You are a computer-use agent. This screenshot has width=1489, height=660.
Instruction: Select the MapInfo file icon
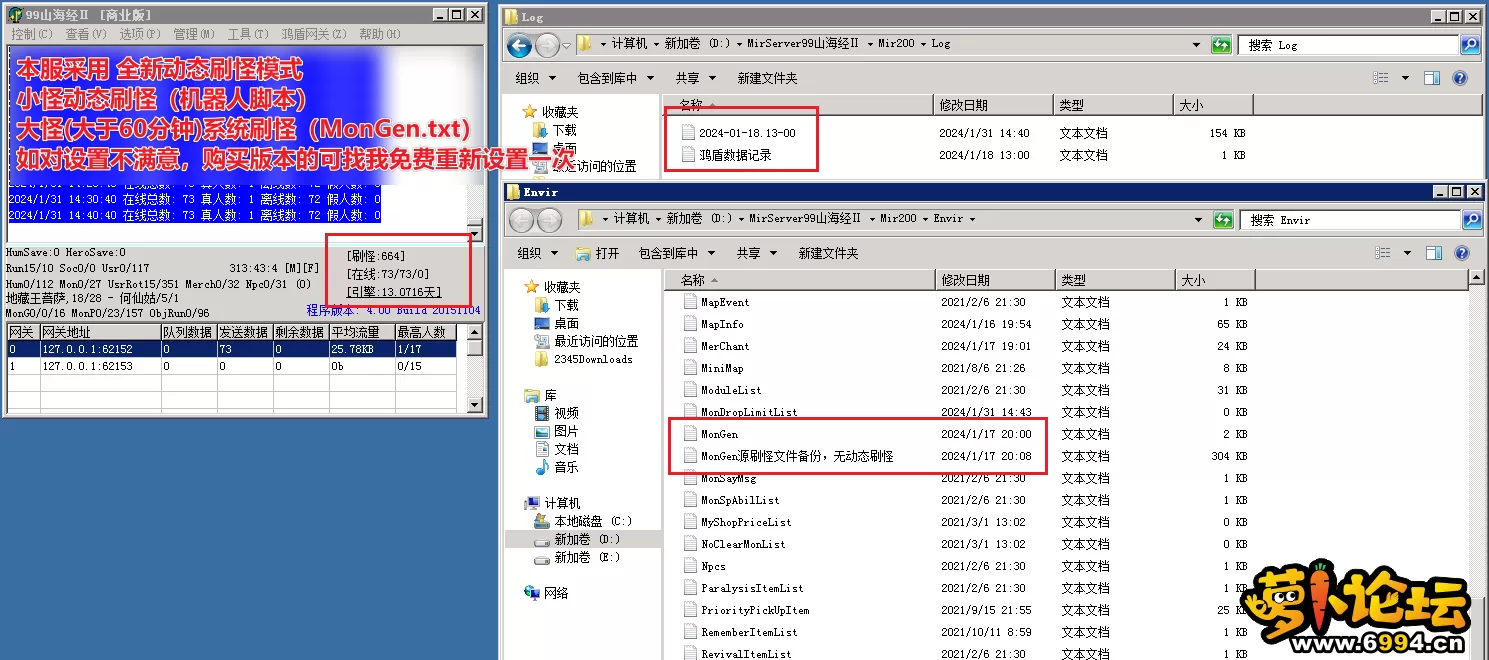689,323
